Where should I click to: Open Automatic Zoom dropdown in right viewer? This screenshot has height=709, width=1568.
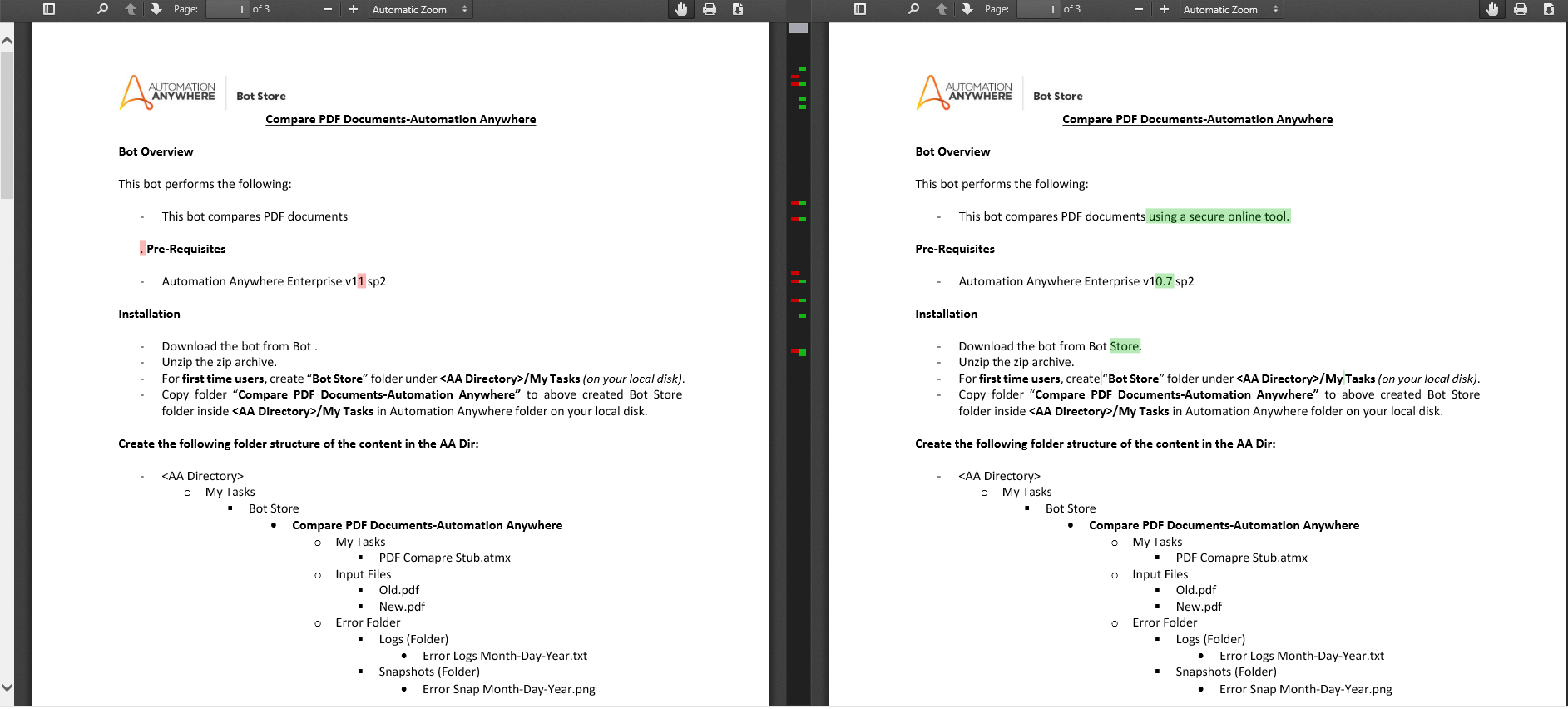1231,9
